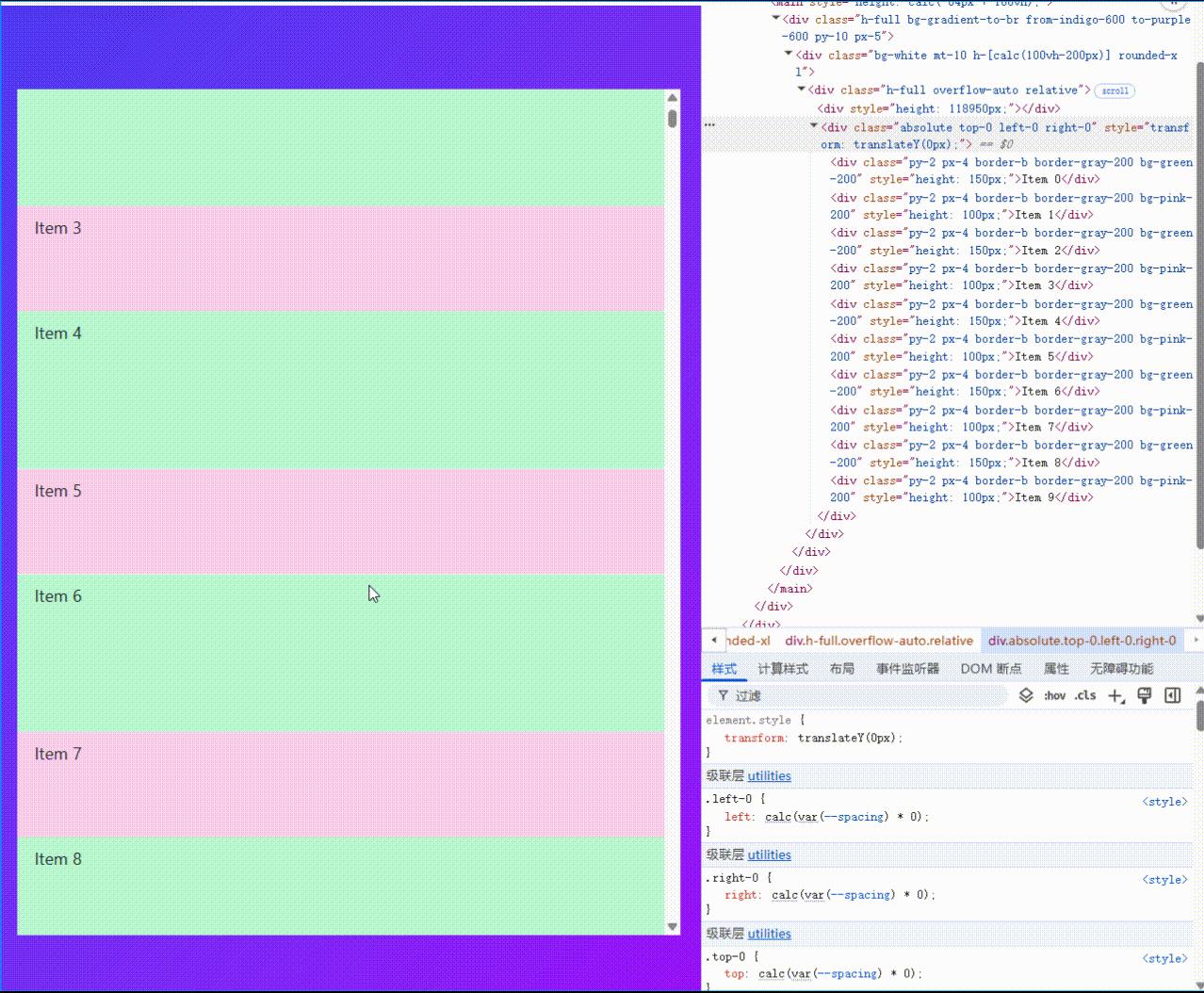Click the .right-0 selector text
The height and width of the screenshot is (993, 1204).
[732, 878]
